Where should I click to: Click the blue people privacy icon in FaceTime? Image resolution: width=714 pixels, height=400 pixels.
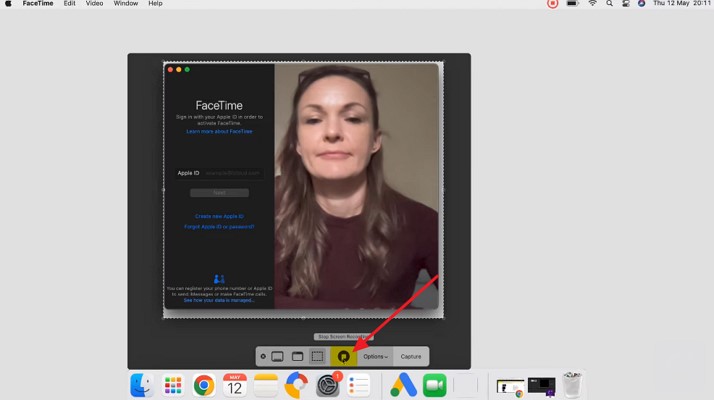[219, 279]
